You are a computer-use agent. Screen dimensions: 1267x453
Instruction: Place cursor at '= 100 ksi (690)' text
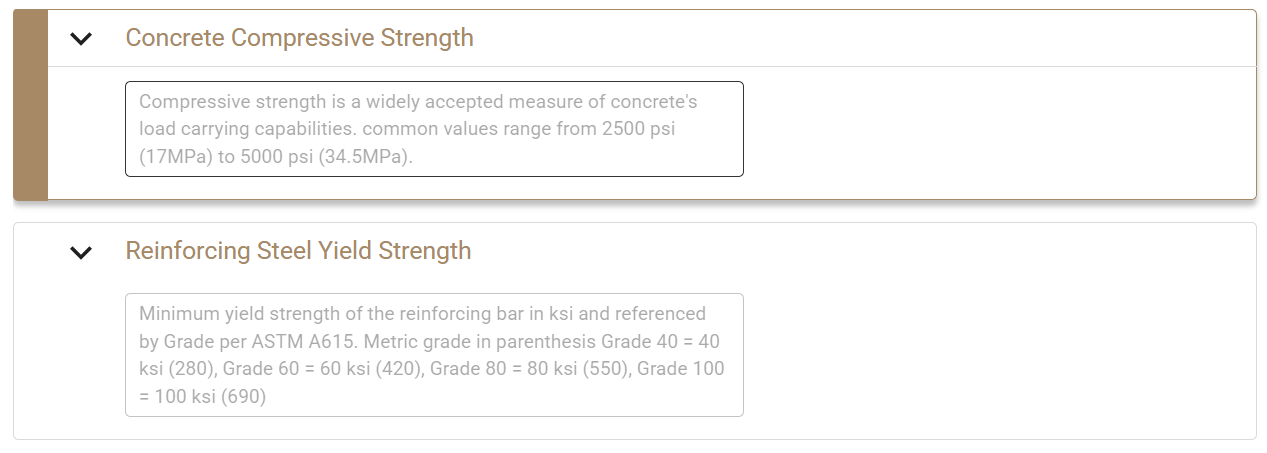click(203, 397)
